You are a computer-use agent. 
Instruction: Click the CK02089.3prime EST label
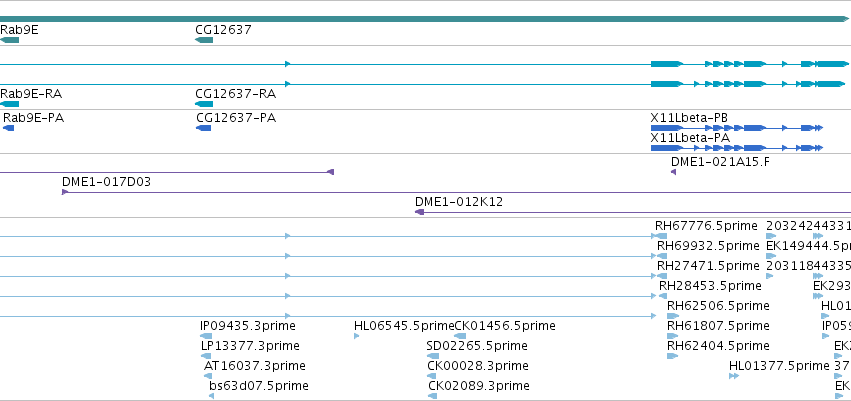pos(479,386)
